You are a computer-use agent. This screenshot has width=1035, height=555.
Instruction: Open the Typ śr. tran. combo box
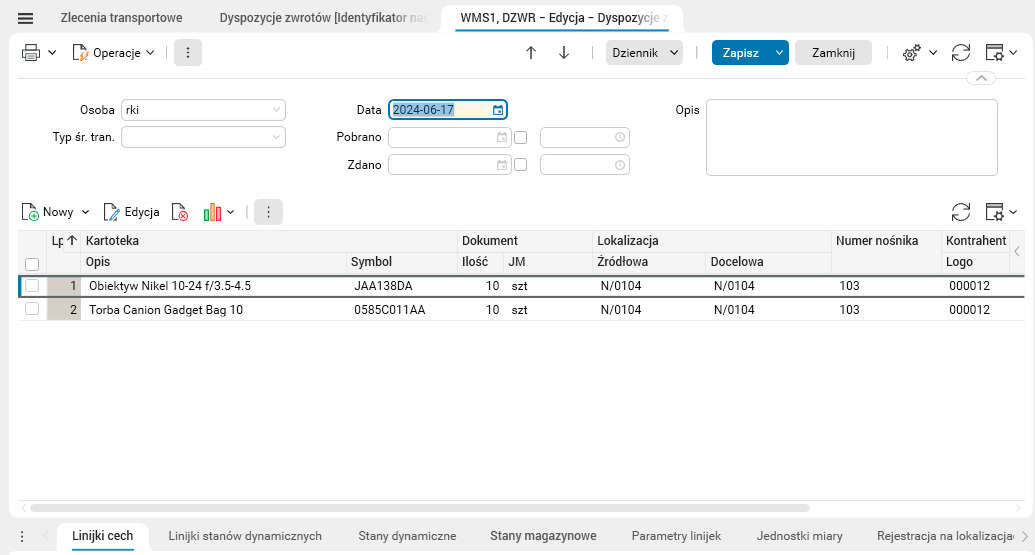pyautogui.click(x=203, y=137)
